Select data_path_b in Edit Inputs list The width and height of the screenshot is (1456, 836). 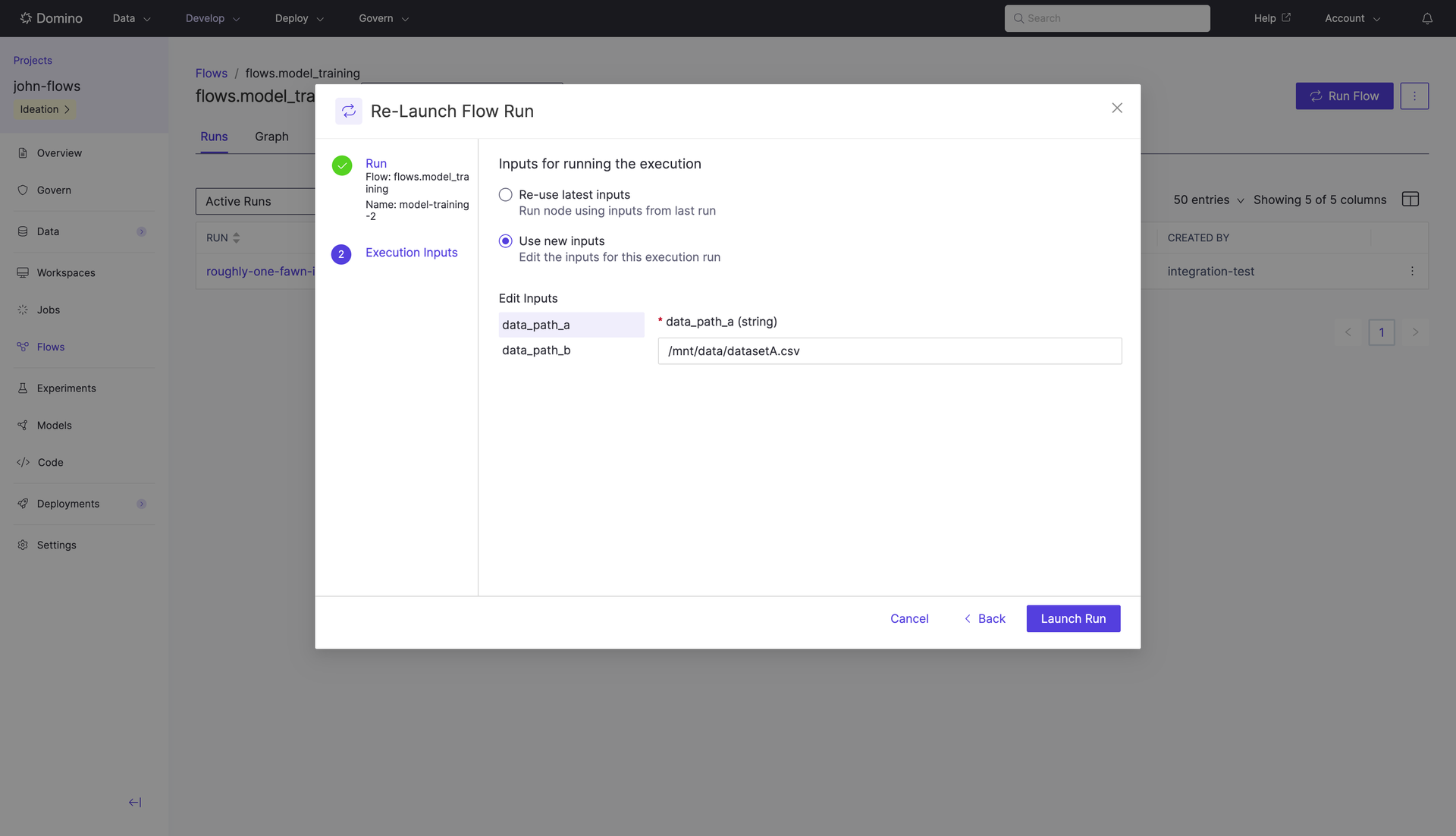536,350
